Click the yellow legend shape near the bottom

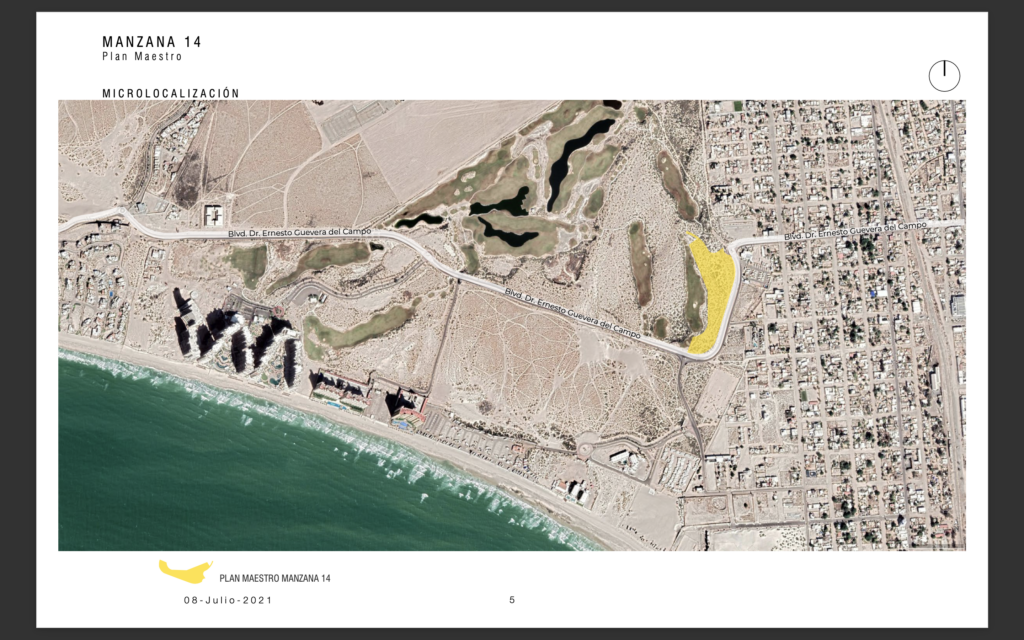(185, 572)
